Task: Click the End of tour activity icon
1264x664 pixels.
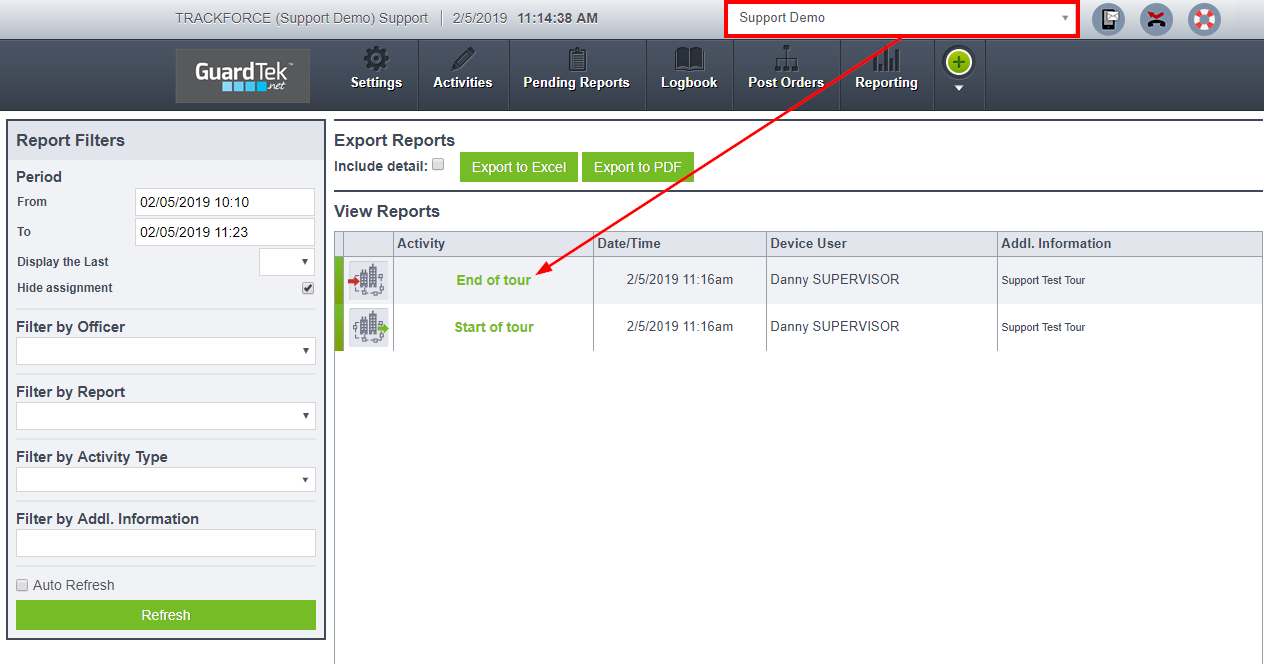Action: (367, 279)
